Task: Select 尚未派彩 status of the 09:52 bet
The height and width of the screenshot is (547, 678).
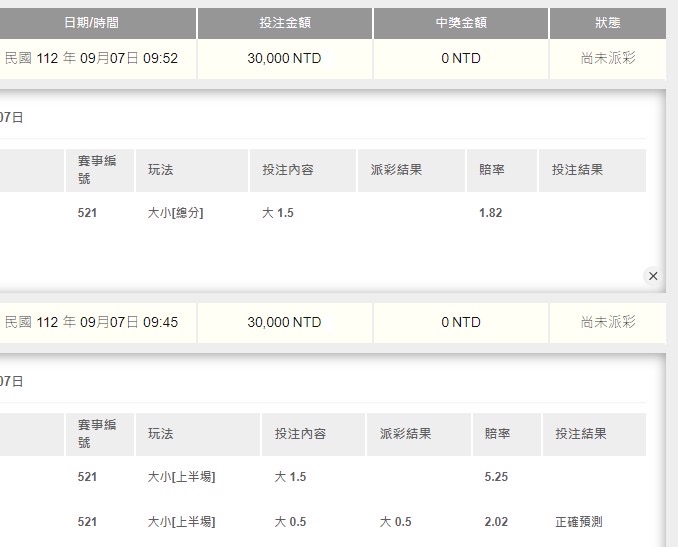Action: click(x=607, y=58)
